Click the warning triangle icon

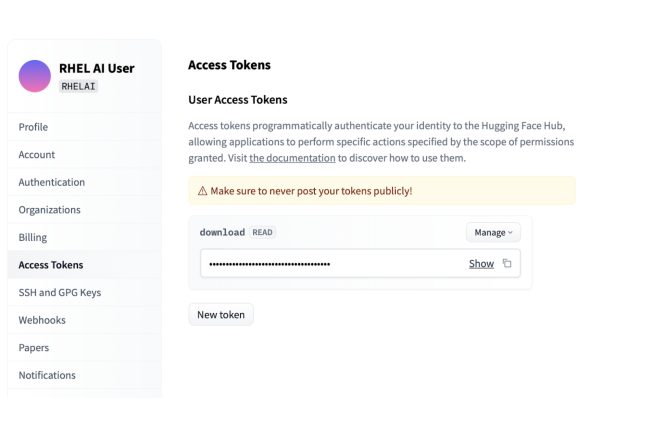pyautogui.click(x=202, y=191)
